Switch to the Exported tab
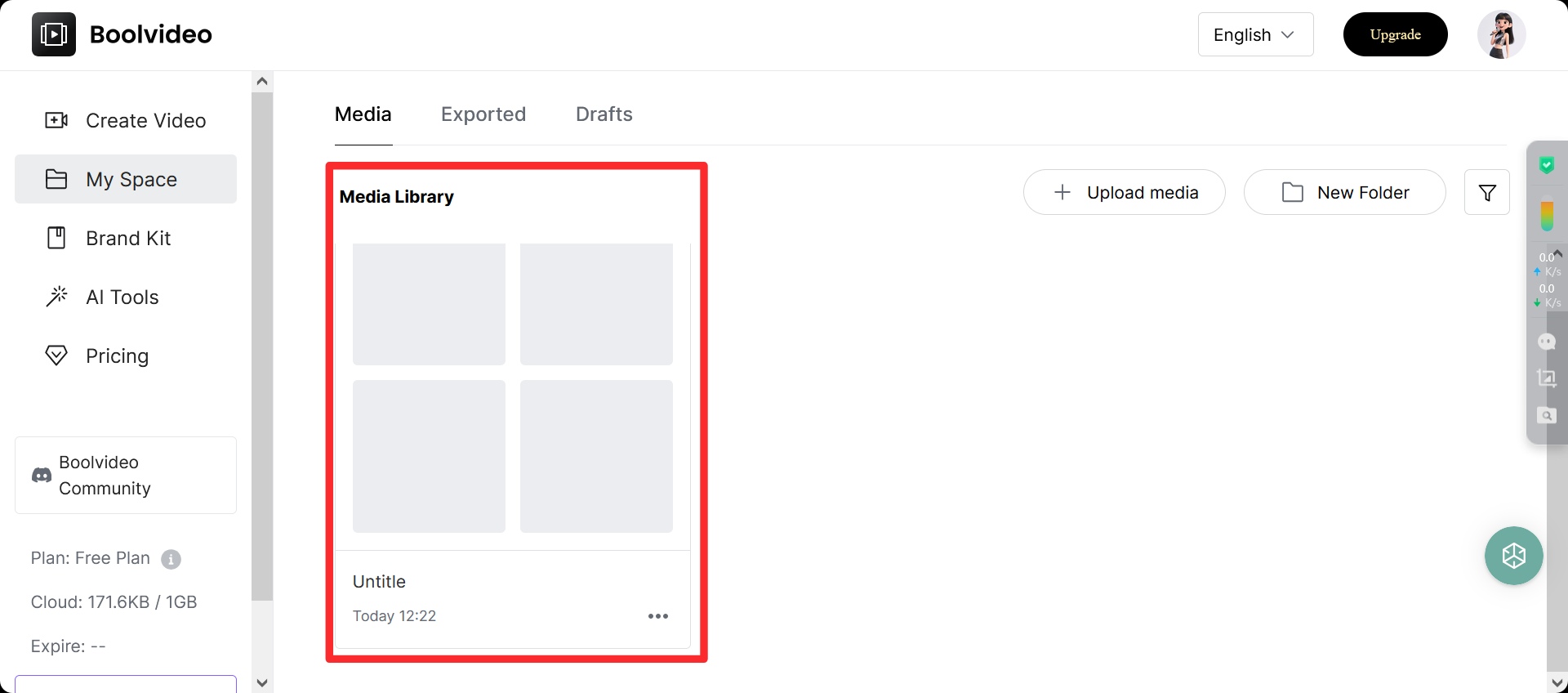The image size is (1568, 693). click(483, 114)
